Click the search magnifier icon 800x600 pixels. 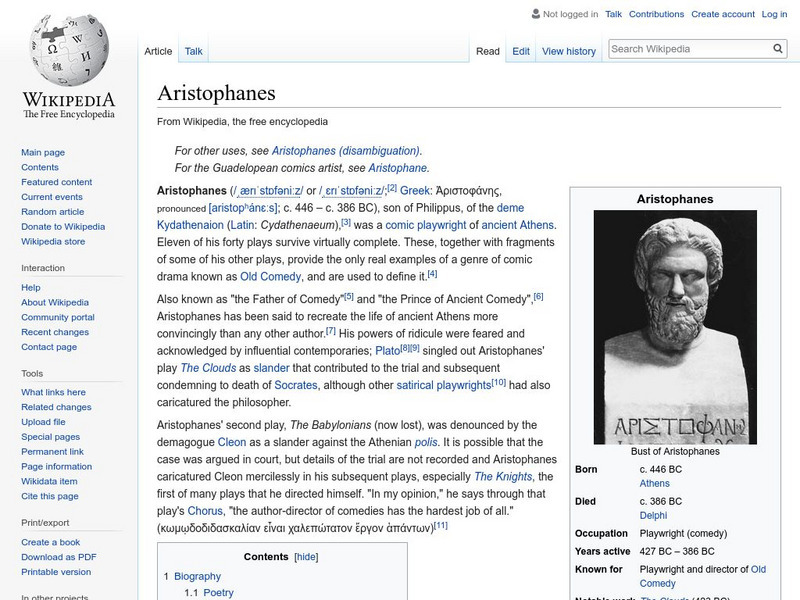(x=778, y=48)
